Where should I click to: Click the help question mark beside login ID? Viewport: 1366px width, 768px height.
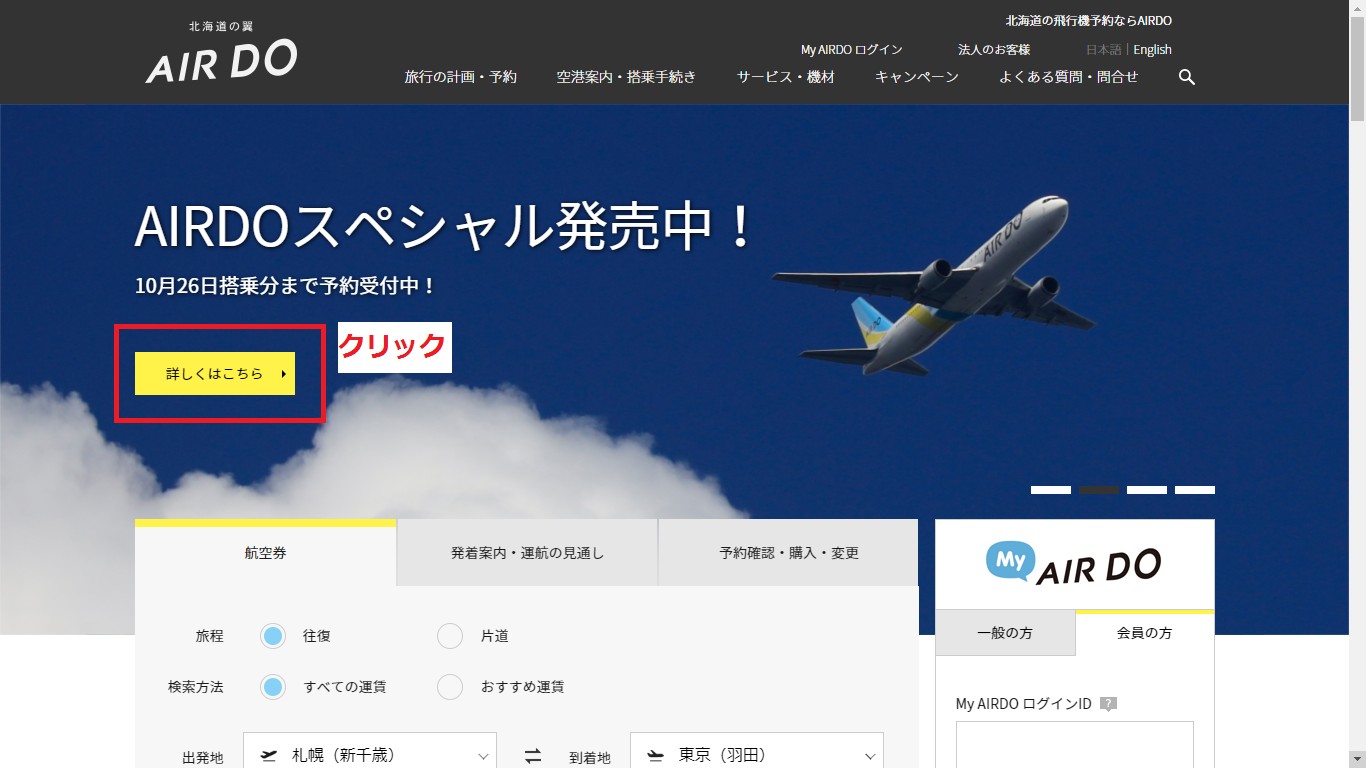coord(1108,704)
